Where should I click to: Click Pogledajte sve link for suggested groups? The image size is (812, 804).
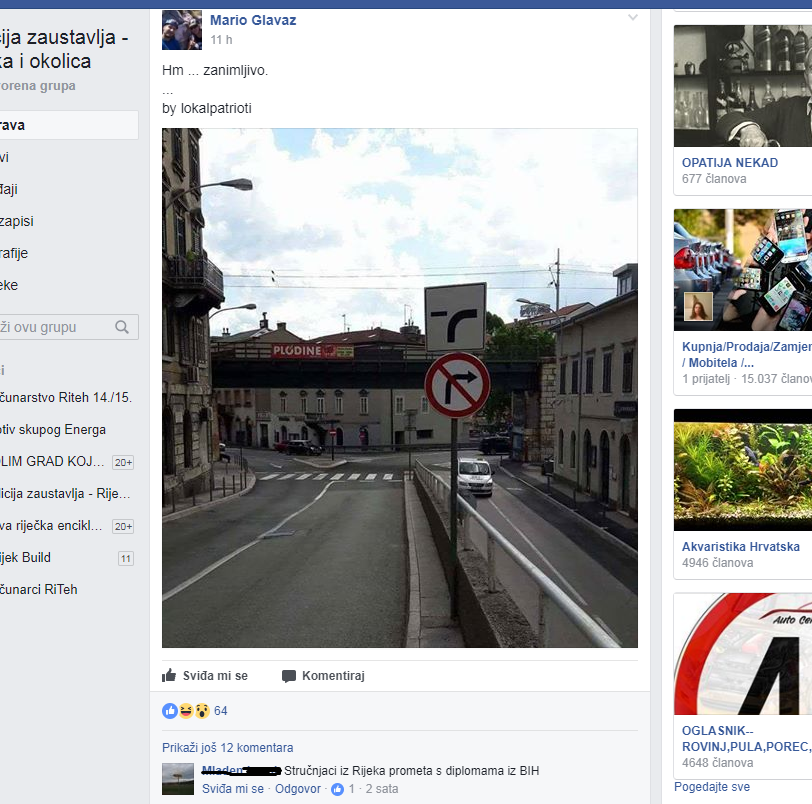(x=712, y=788)
